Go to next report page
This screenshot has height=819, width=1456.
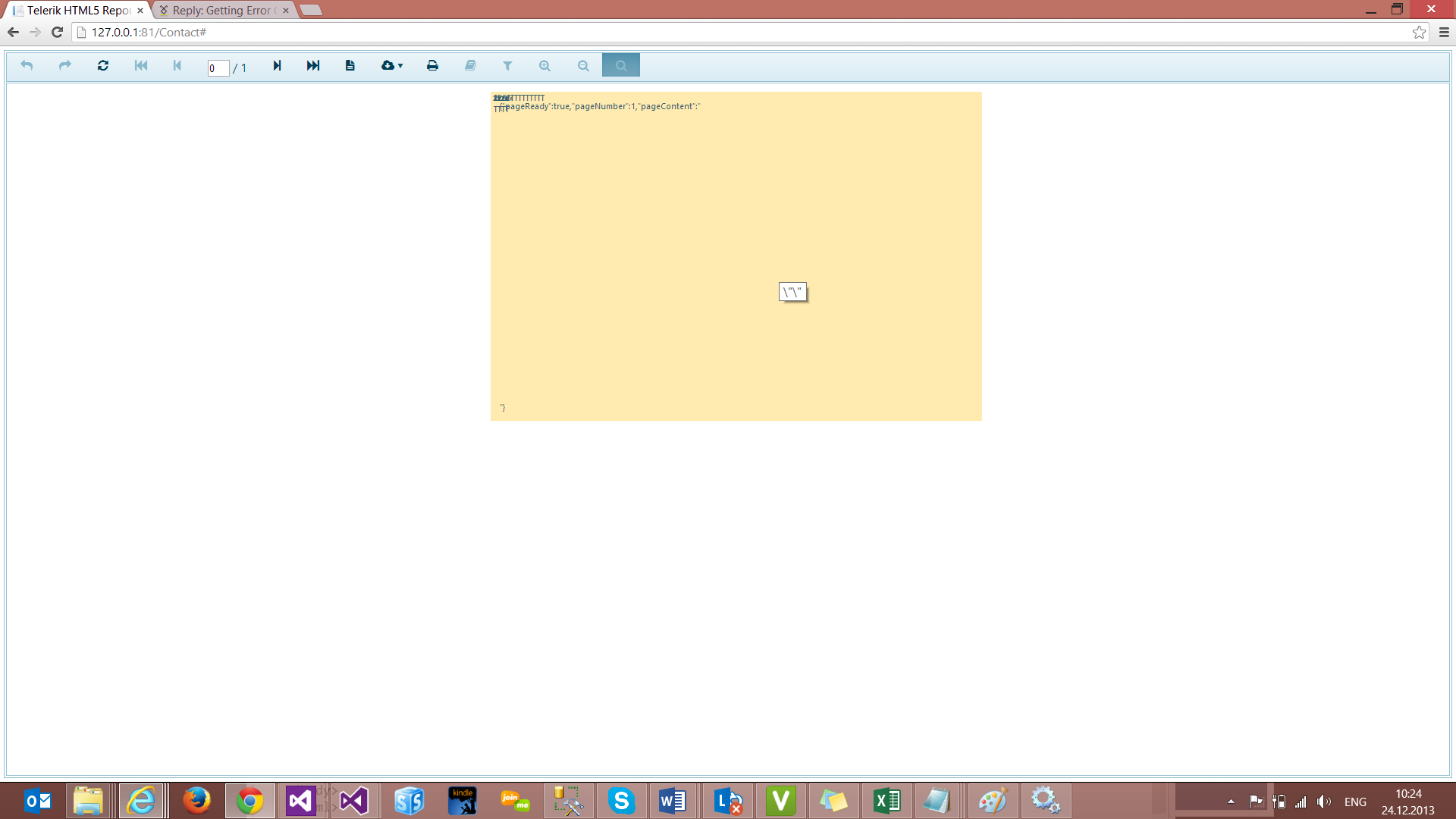coord(277,66)
